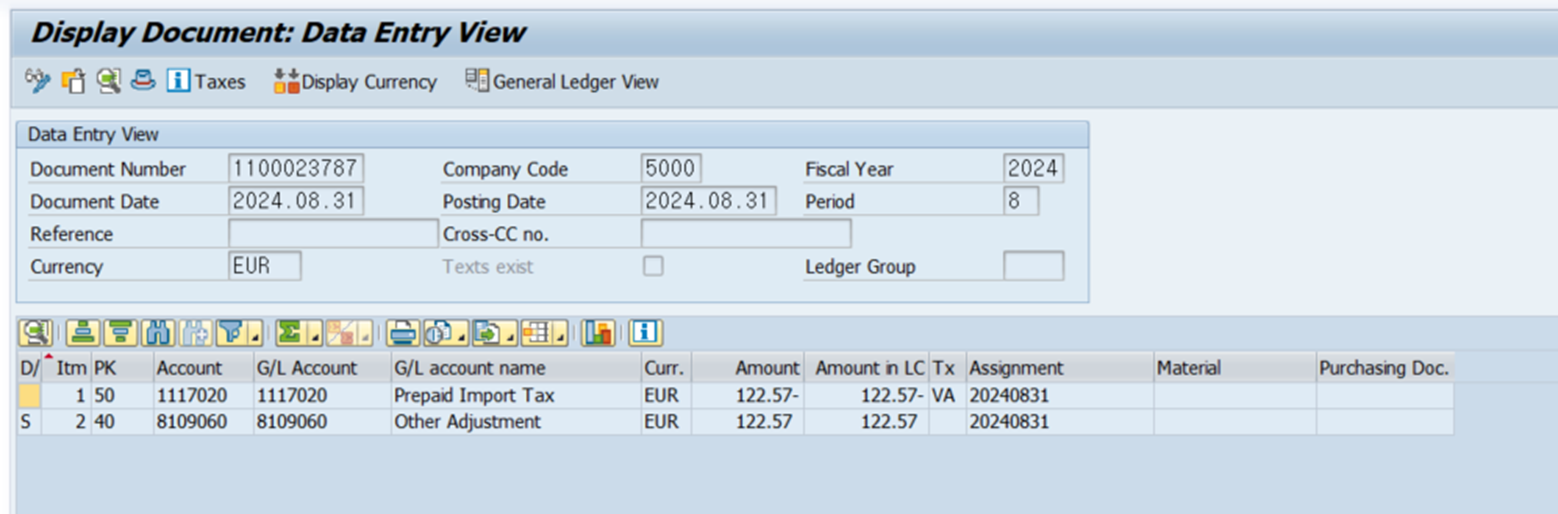The width and height of the screenshot is (1558, 514).
Task: Click the Amount in LC column header
Action: 867,368
